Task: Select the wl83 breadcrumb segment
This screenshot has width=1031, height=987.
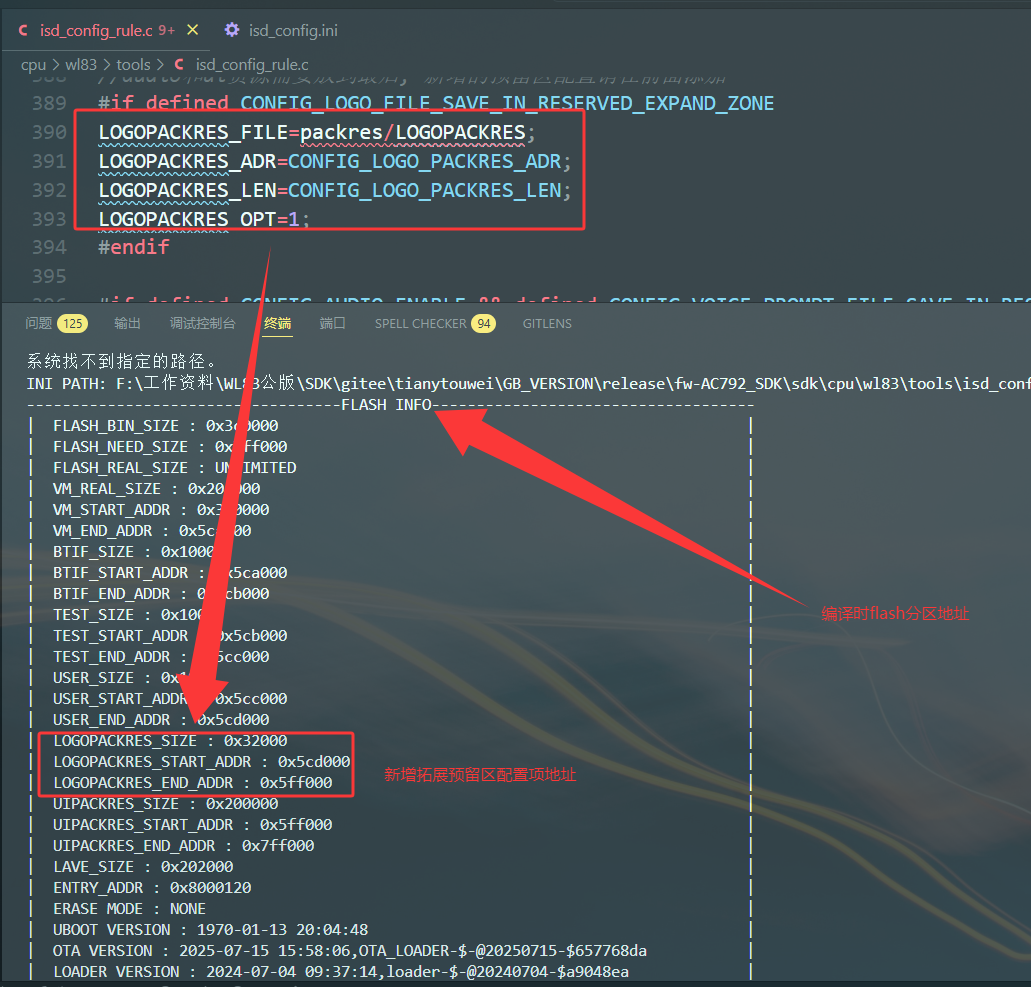Action: tap(81, 64)
